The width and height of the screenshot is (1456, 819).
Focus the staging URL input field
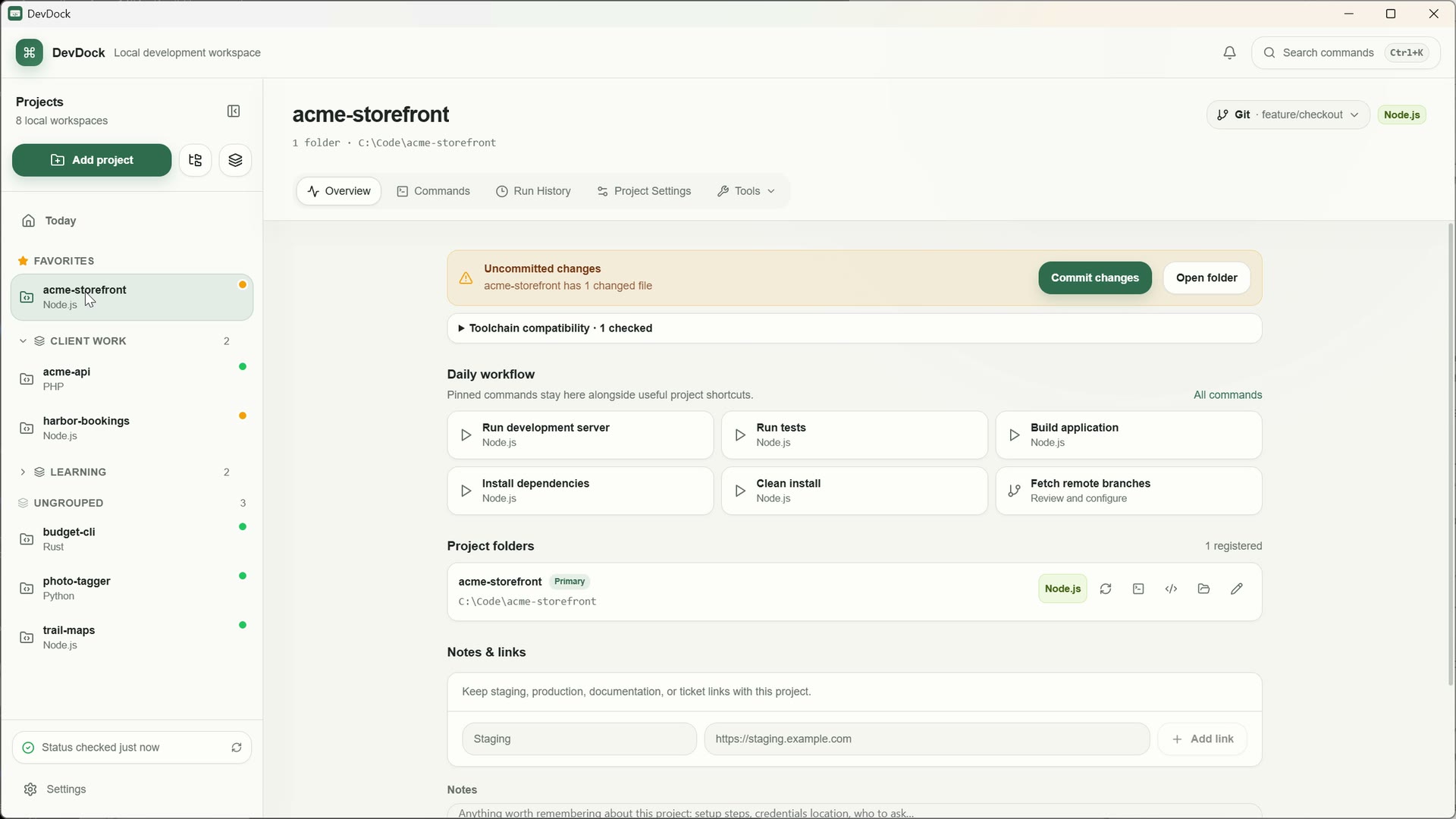tap(927, 739)
